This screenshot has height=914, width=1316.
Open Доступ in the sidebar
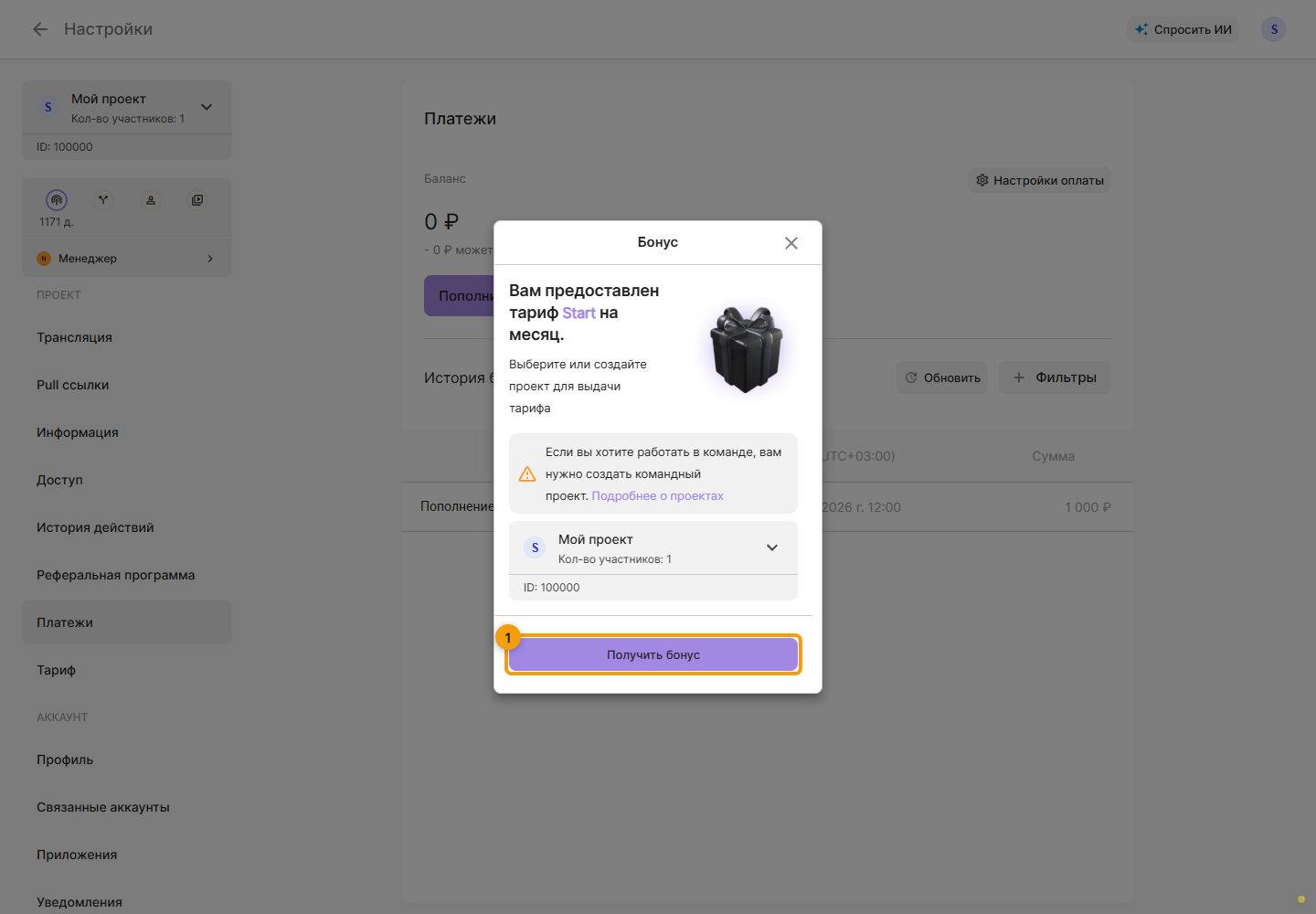tap(127, 480)
